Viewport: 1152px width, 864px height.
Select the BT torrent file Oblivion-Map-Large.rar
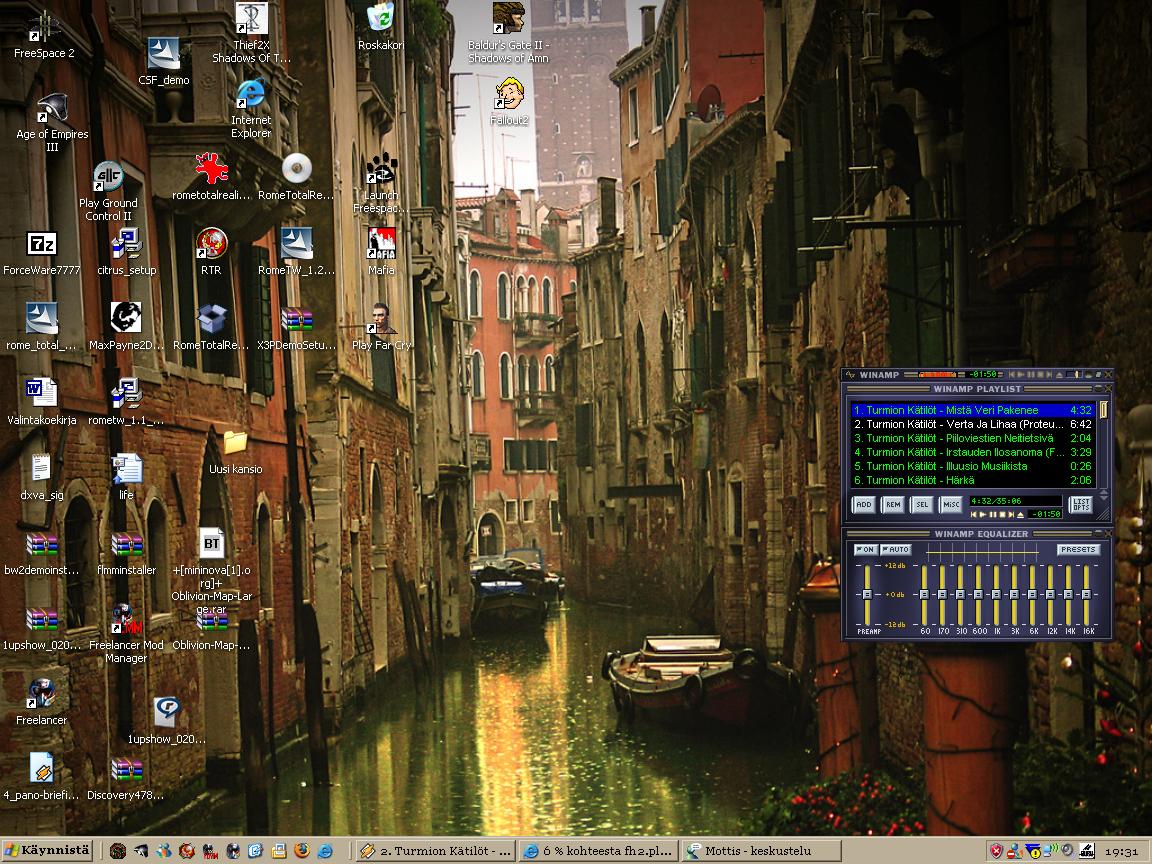coord(212,572)
